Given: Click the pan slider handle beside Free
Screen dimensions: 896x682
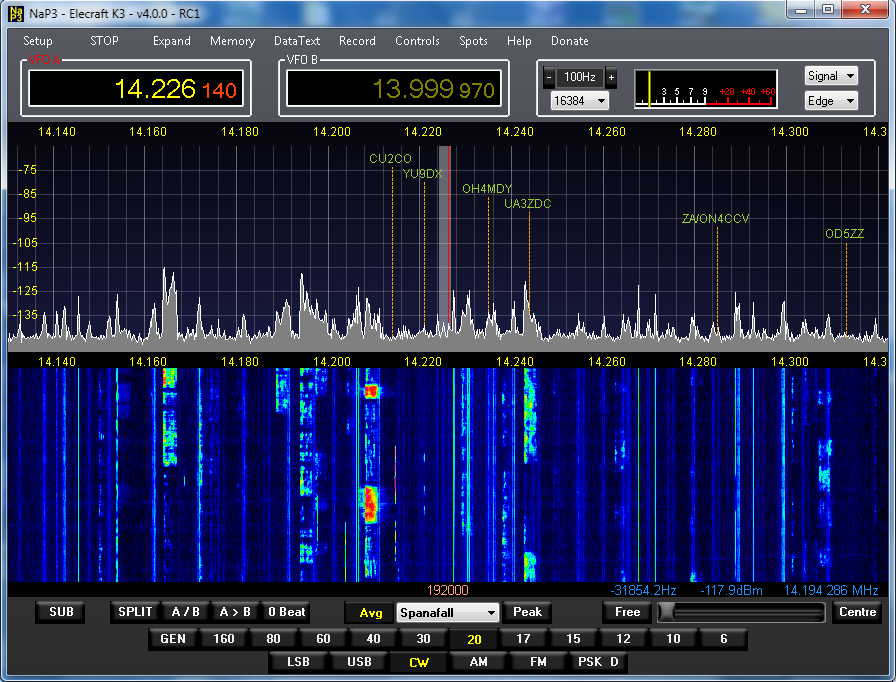Looking at the screenshot, I should [x=666, y=612].
